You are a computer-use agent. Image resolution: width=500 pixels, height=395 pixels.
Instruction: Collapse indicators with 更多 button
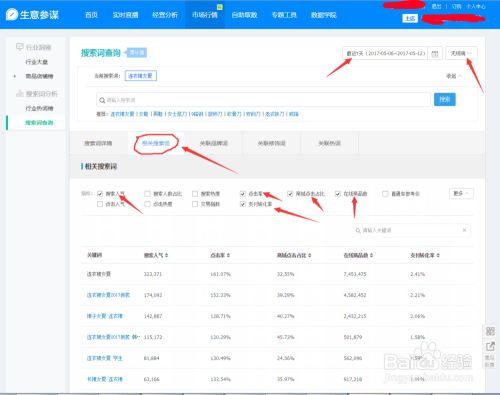click(461, 193)
